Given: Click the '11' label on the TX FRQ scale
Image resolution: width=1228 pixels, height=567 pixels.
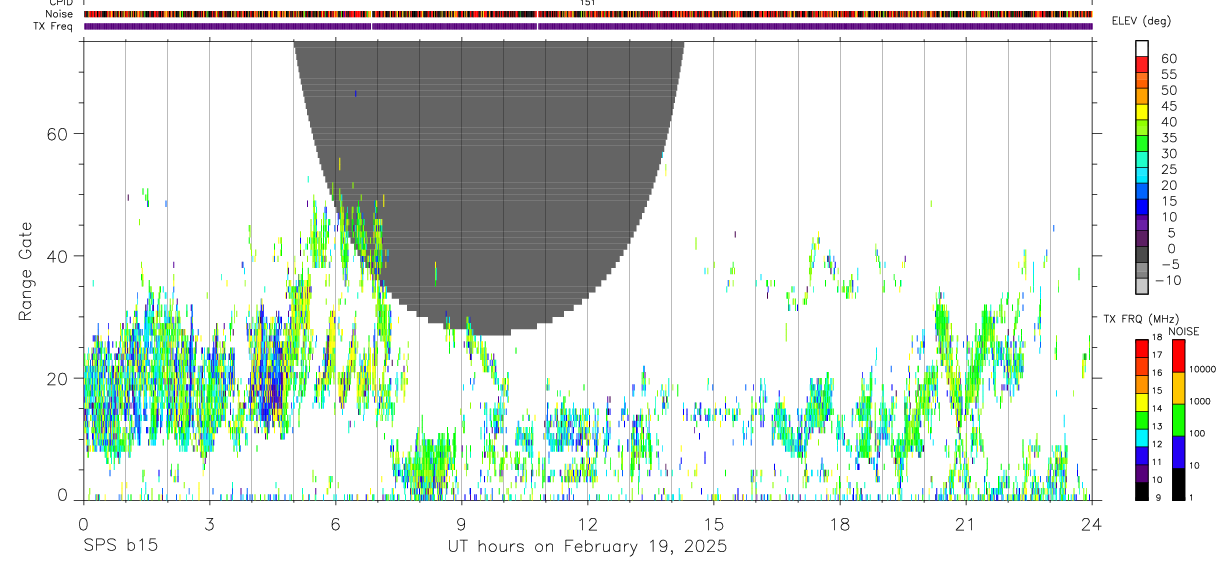Looking at the screenshot, I should [1157, 463].
